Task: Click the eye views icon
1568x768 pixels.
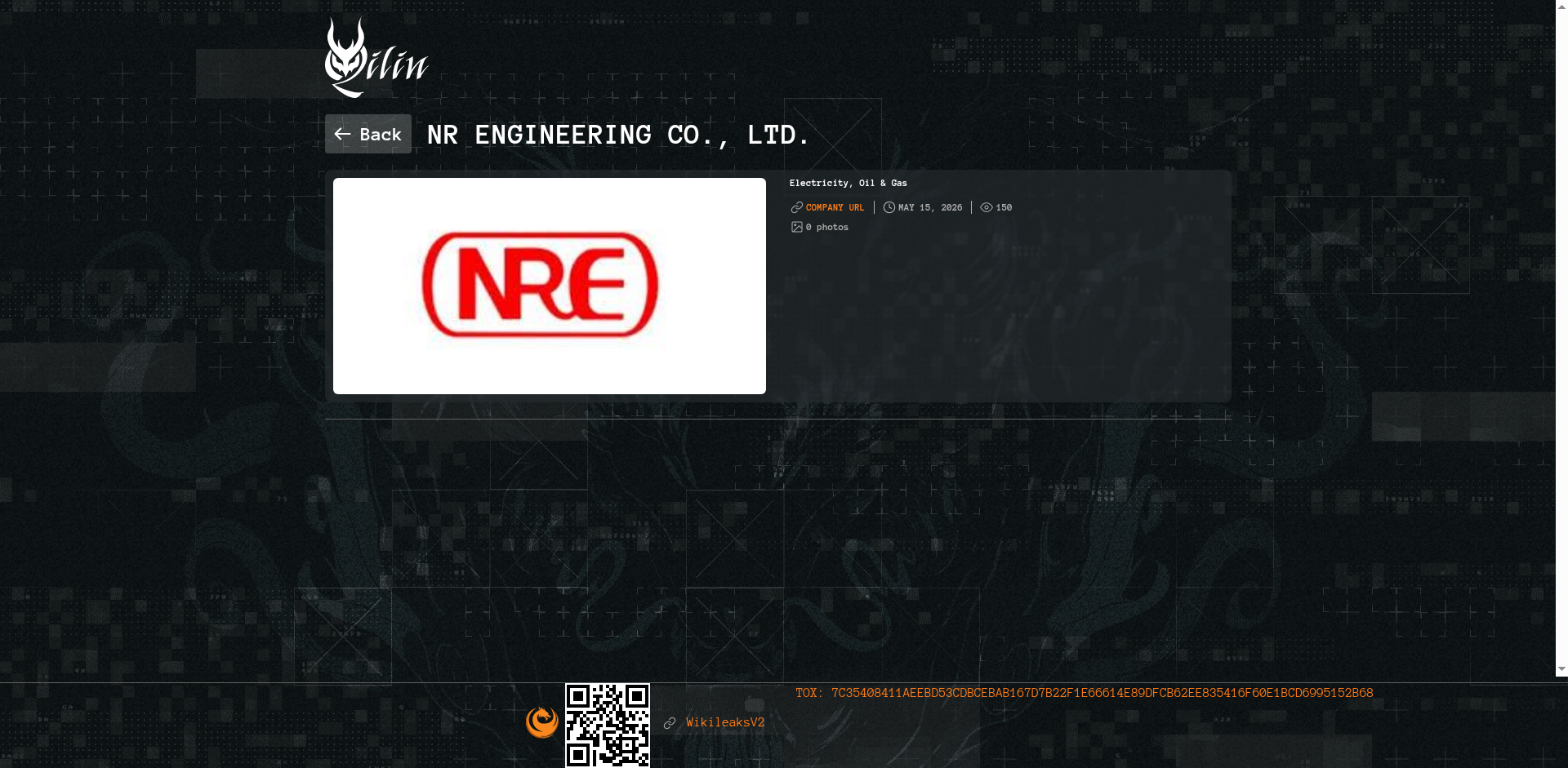Action: pyautogui.click(x=987, y=207)
